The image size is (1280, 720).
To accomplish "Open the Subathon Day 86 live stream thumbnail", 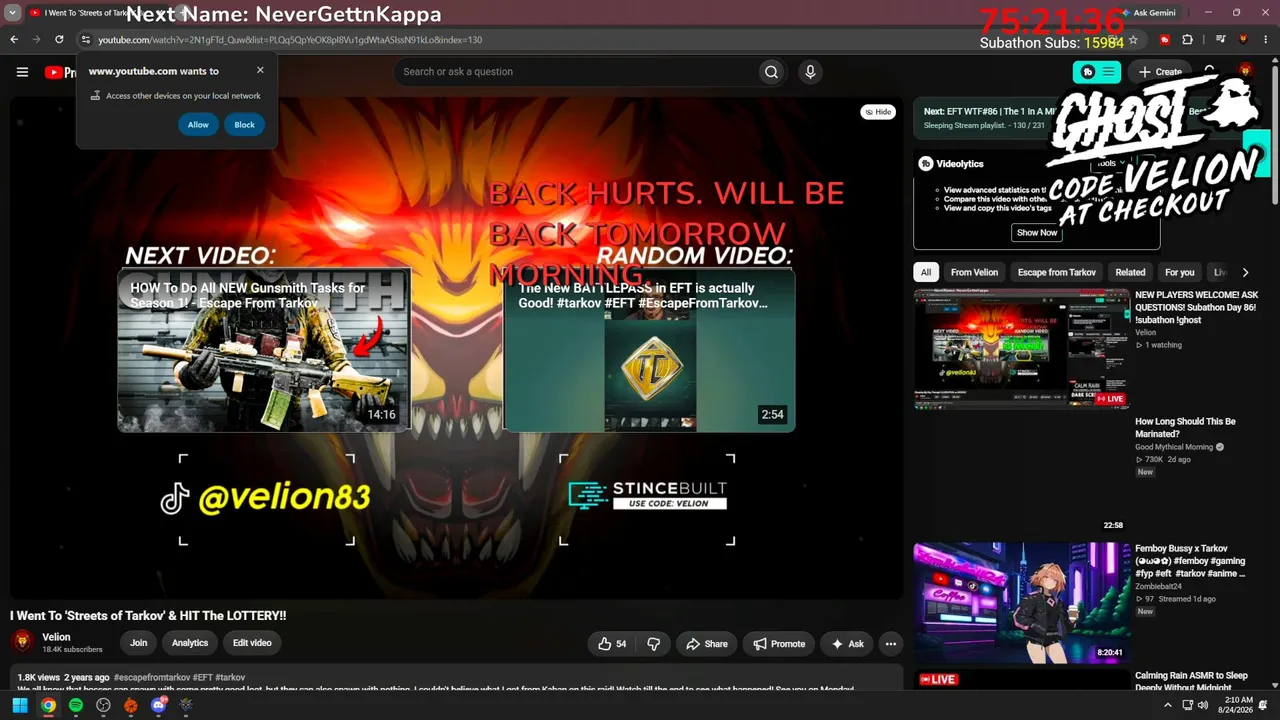I will point(1021,349).
